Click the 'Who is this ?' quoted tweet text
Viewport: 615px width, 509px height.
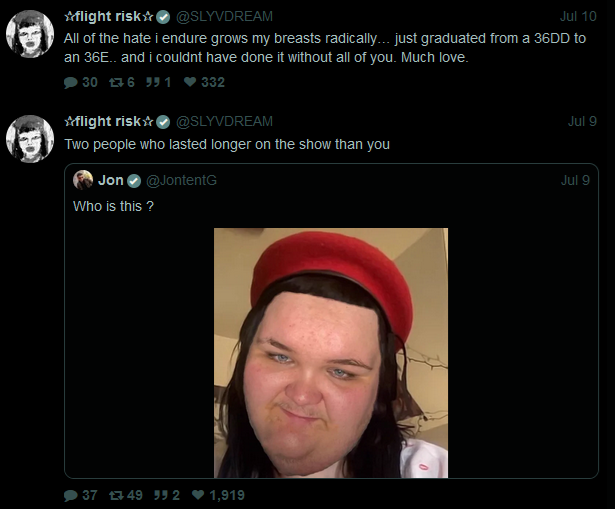pos(113,206)
